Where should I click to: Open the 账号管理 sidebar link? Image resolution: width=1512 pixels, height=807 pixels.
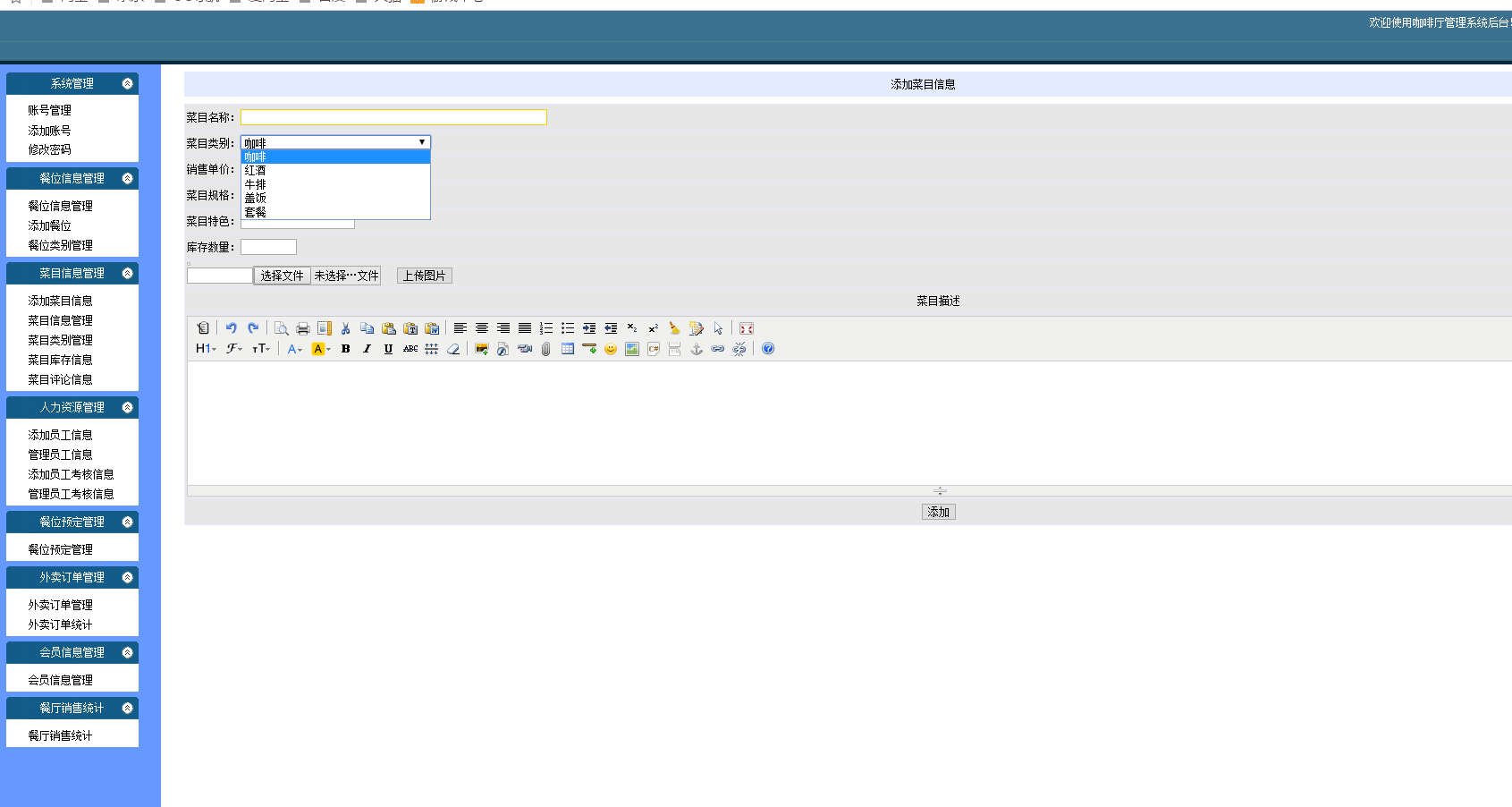click(49, 110)
